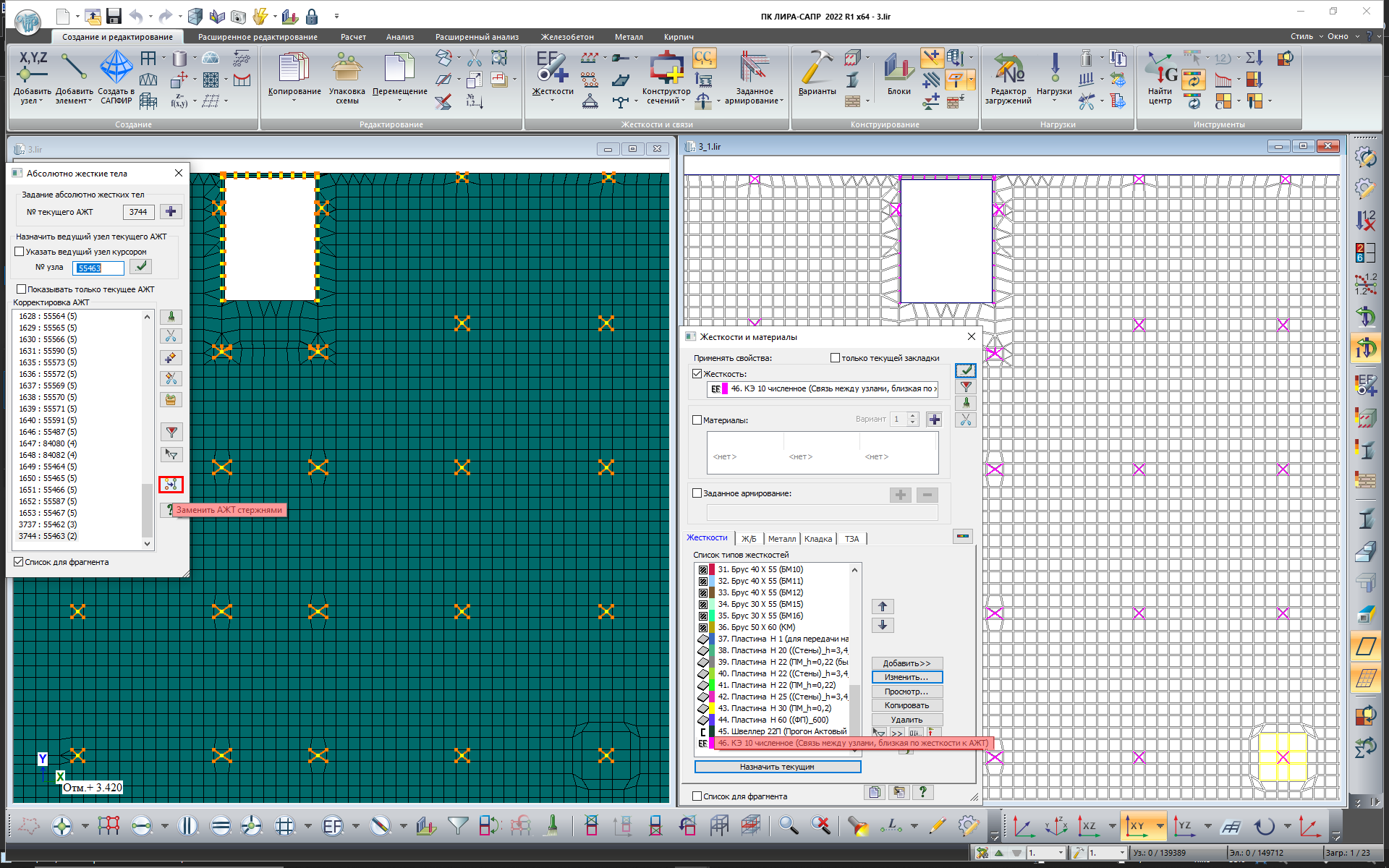Enable 'Указать ведущий узел курсором' checkbox
The image size is (1389, 868).
20,252
